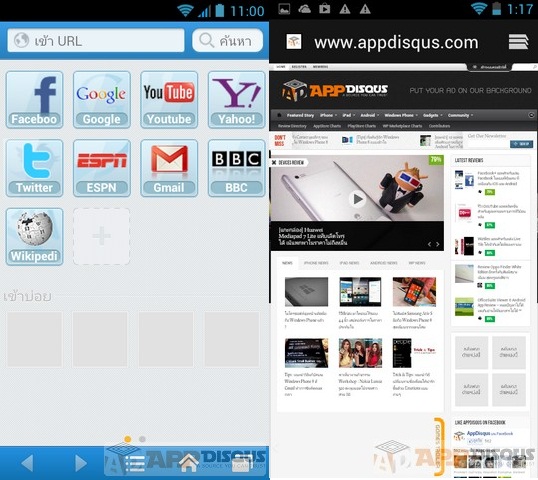Play the featured Huawei Mediapad video

(357, 199)
